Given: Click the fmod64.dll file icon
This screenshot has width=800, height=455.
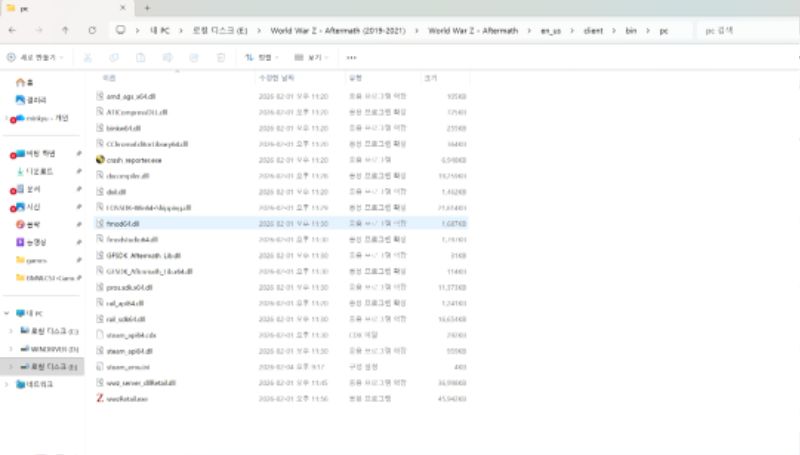Looking at the screenshot, I should click(100, 224).
